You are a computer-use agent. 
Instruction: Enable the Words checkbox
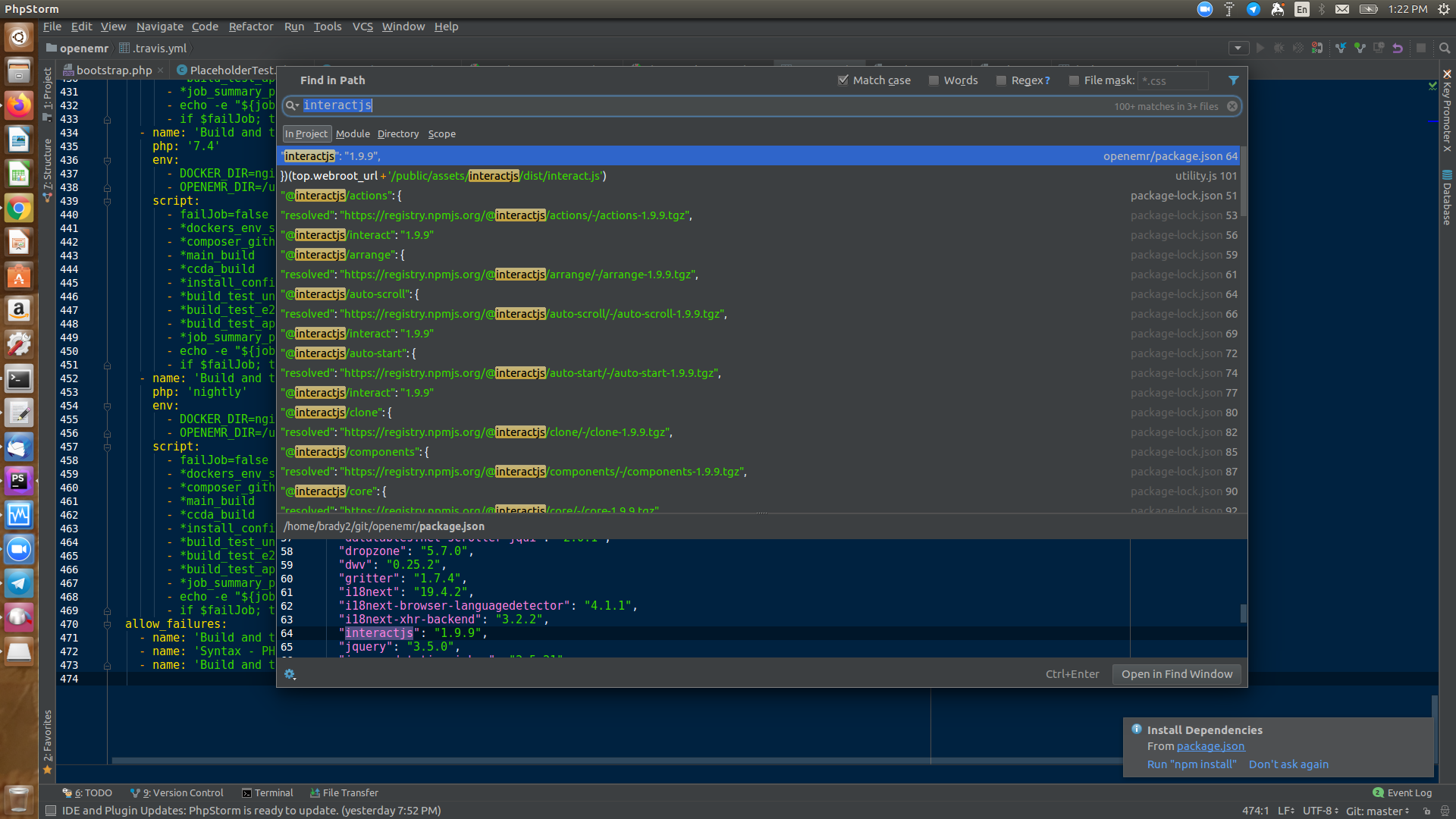(934, 80)
